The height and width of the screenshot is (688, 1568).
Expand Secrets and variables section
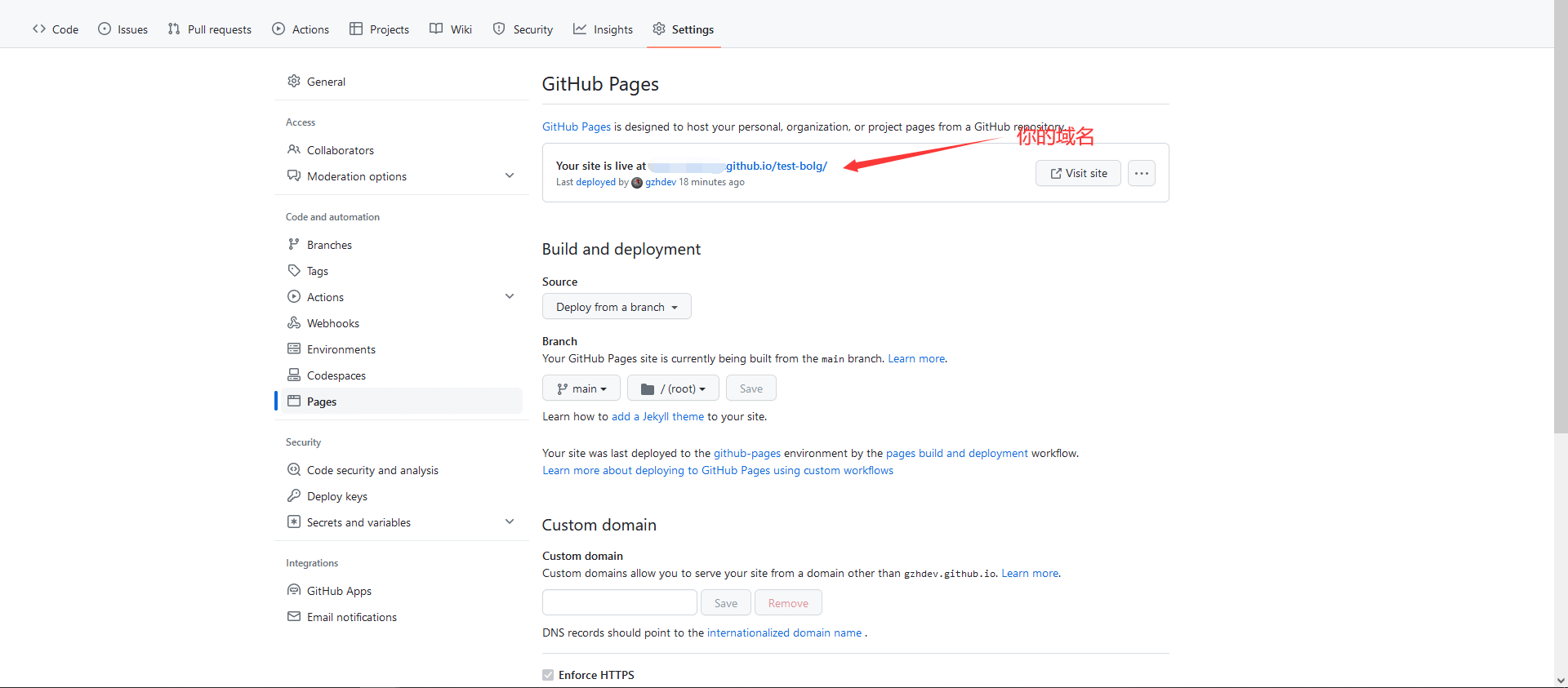510,522
